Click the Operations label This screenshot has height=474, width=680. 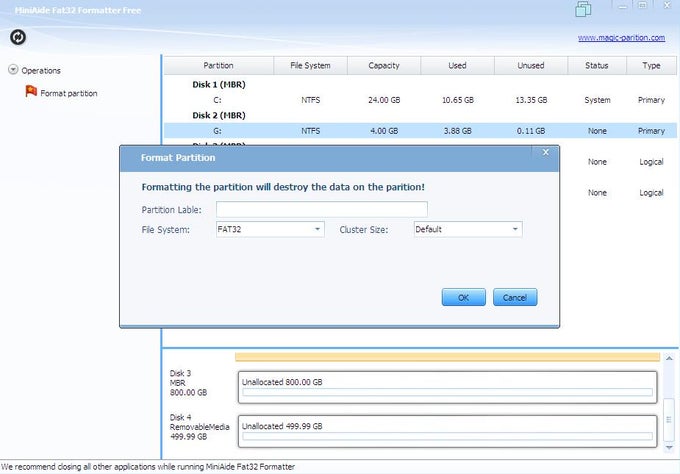tap(41, 70)
